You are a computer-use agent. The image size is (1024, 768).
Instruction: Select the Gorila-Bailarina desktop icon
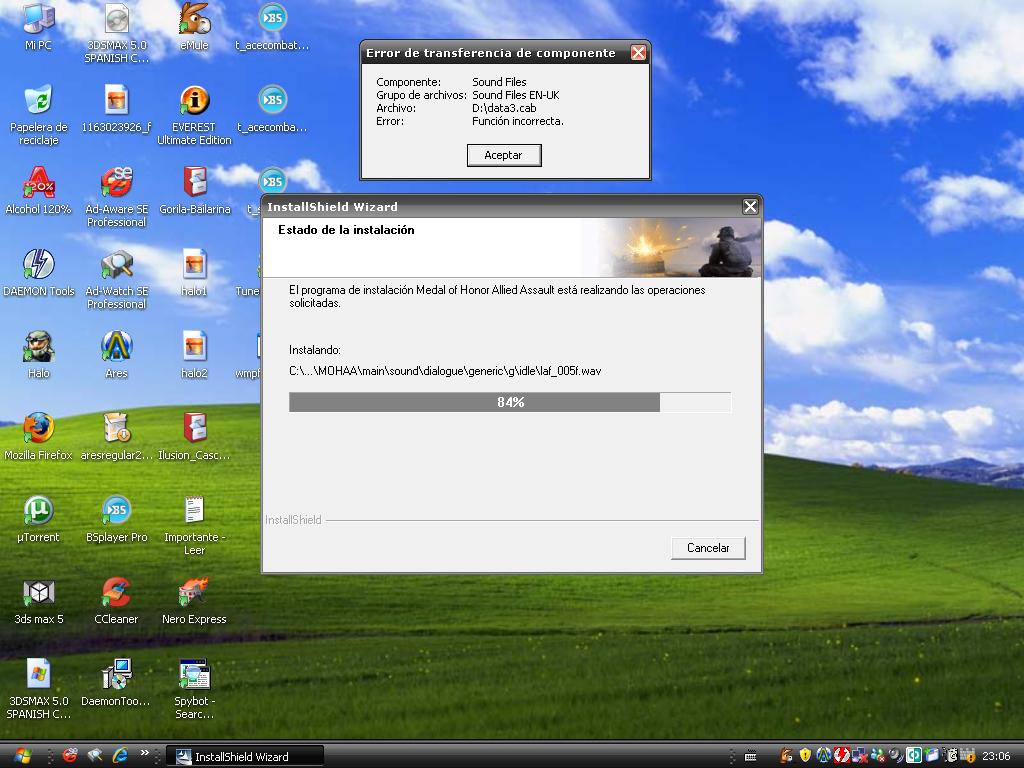coord(195,191)
